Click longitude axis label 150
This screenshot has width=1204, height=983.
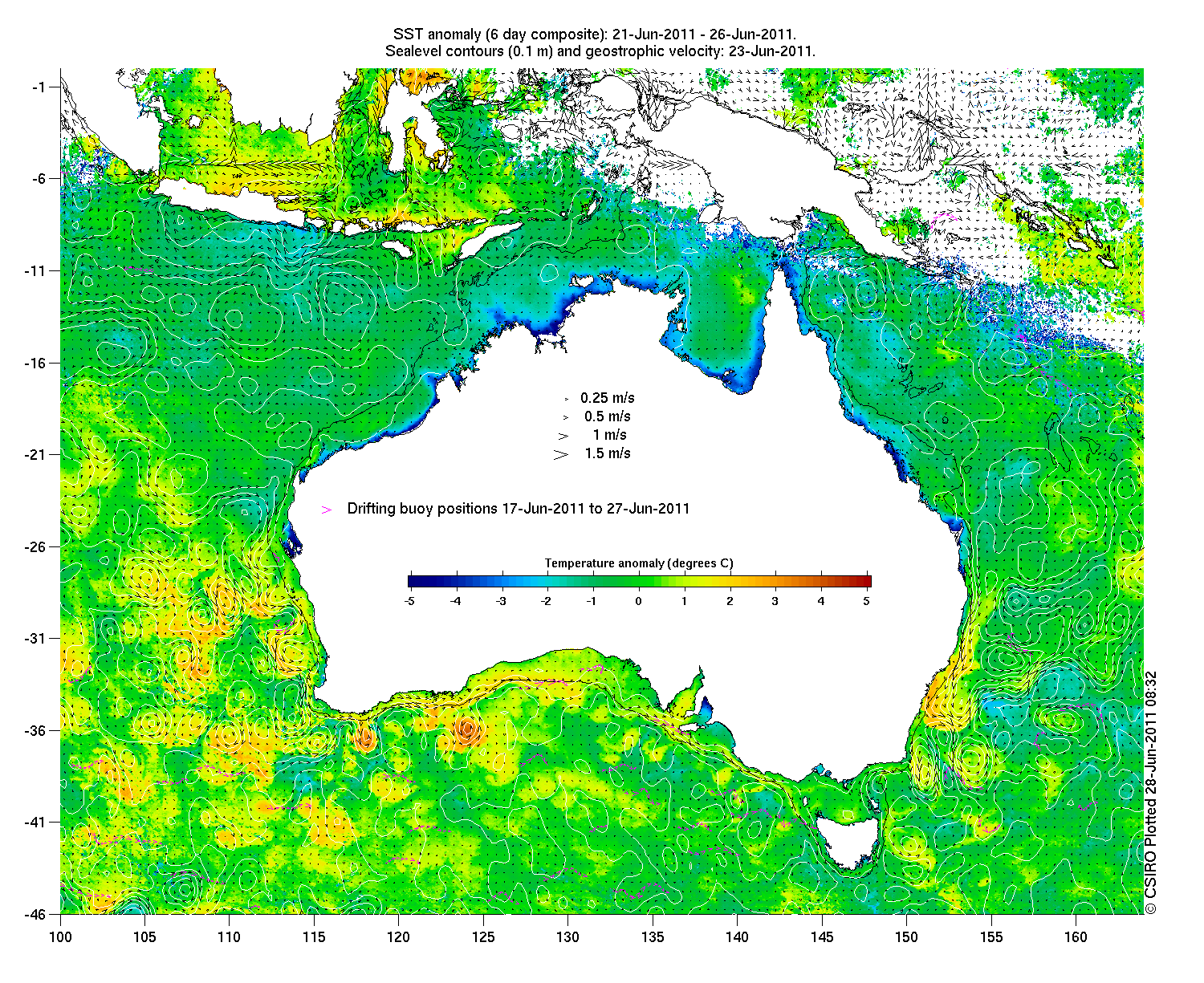point(906,937)
